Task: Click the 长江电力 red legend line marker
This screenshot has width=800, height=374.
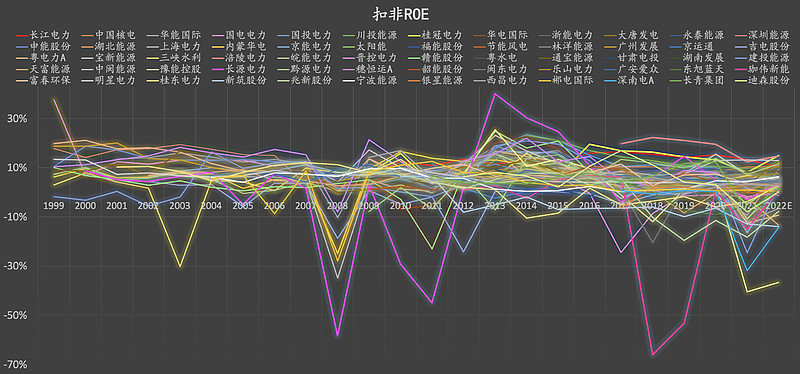Action: [22, 35]
